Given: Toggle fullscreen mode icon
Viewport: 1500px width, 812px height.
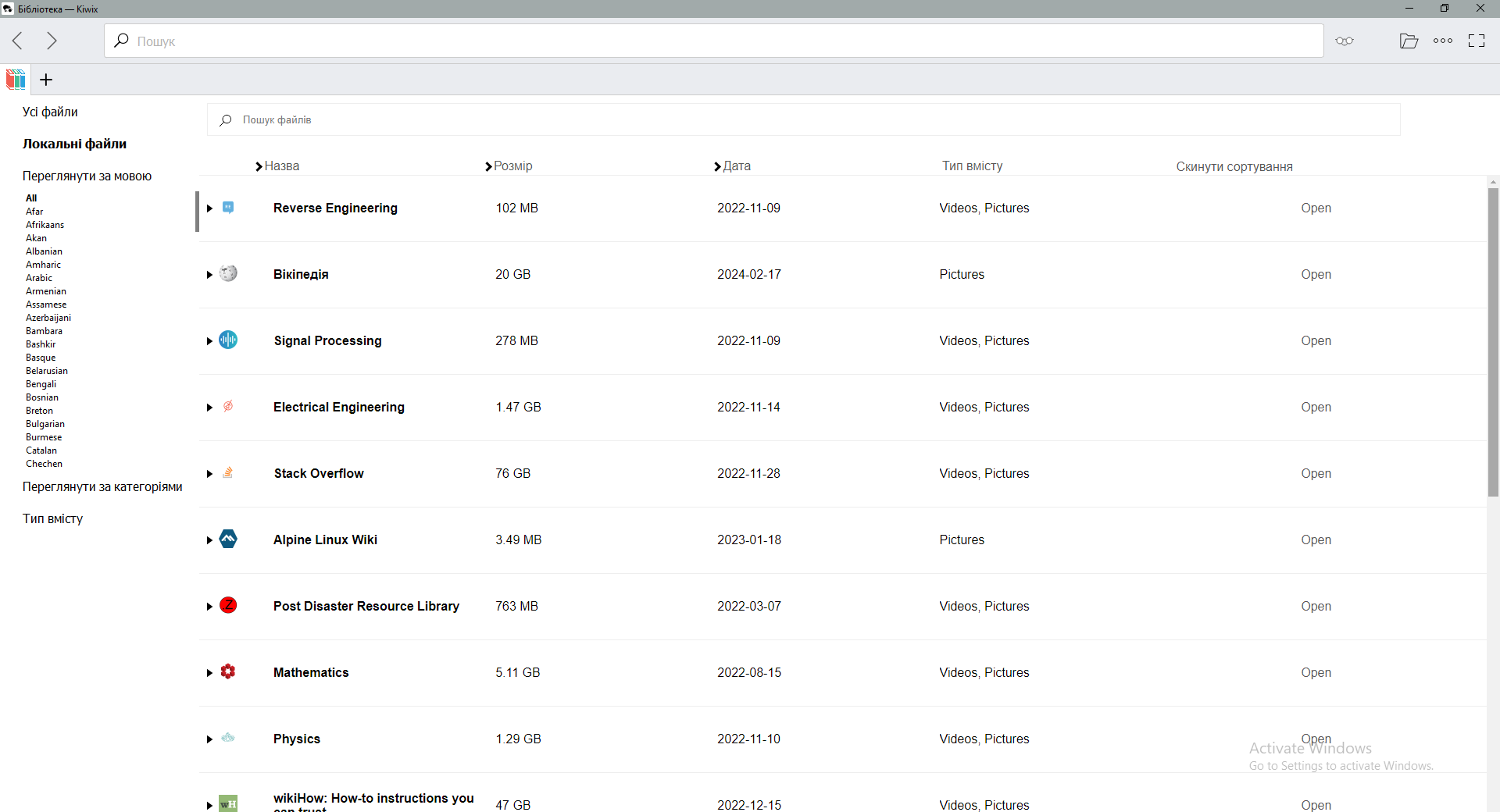Looking at the screenshot, I should pos(1477,41).
